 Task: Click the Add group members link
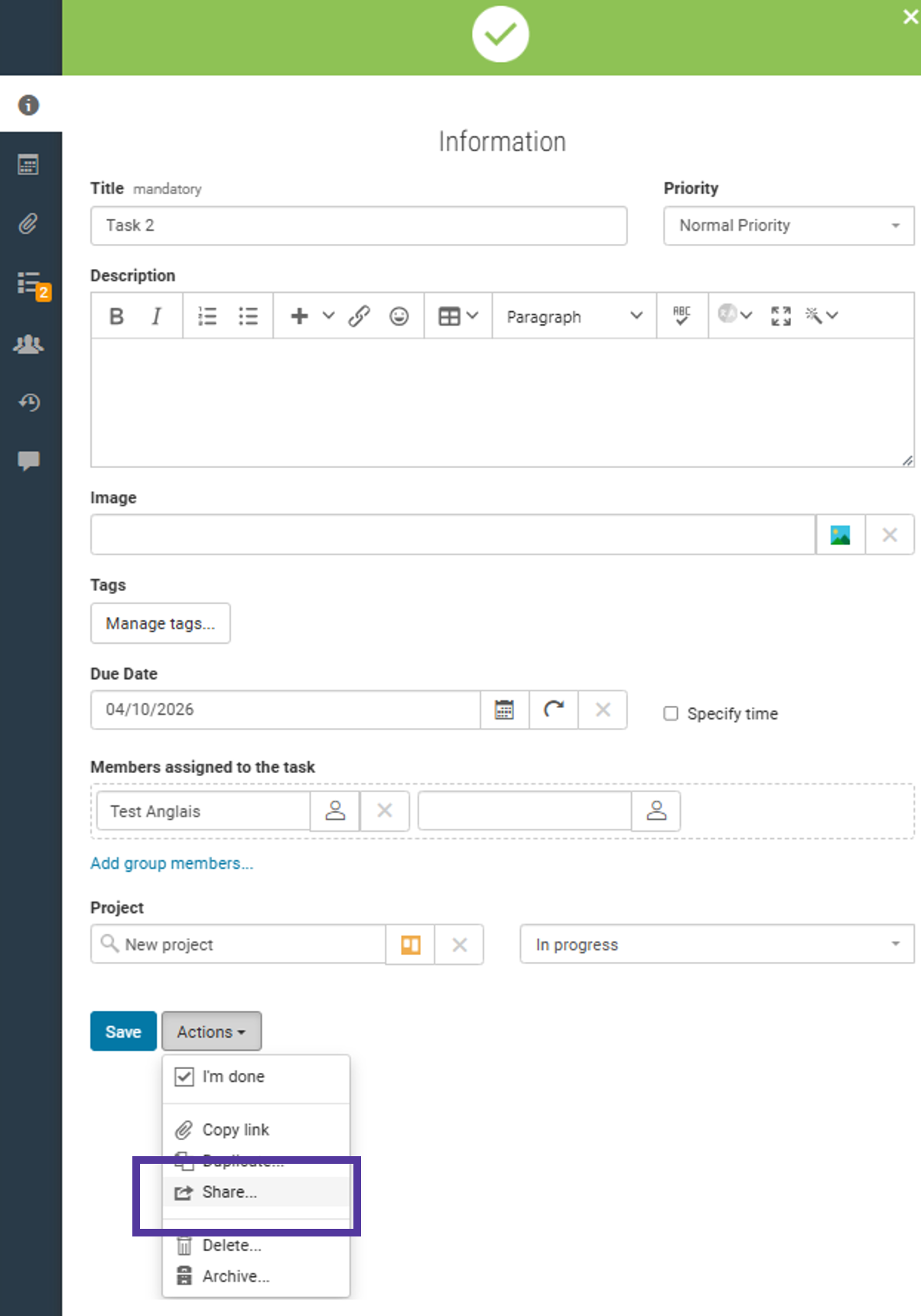click(171, 863)
